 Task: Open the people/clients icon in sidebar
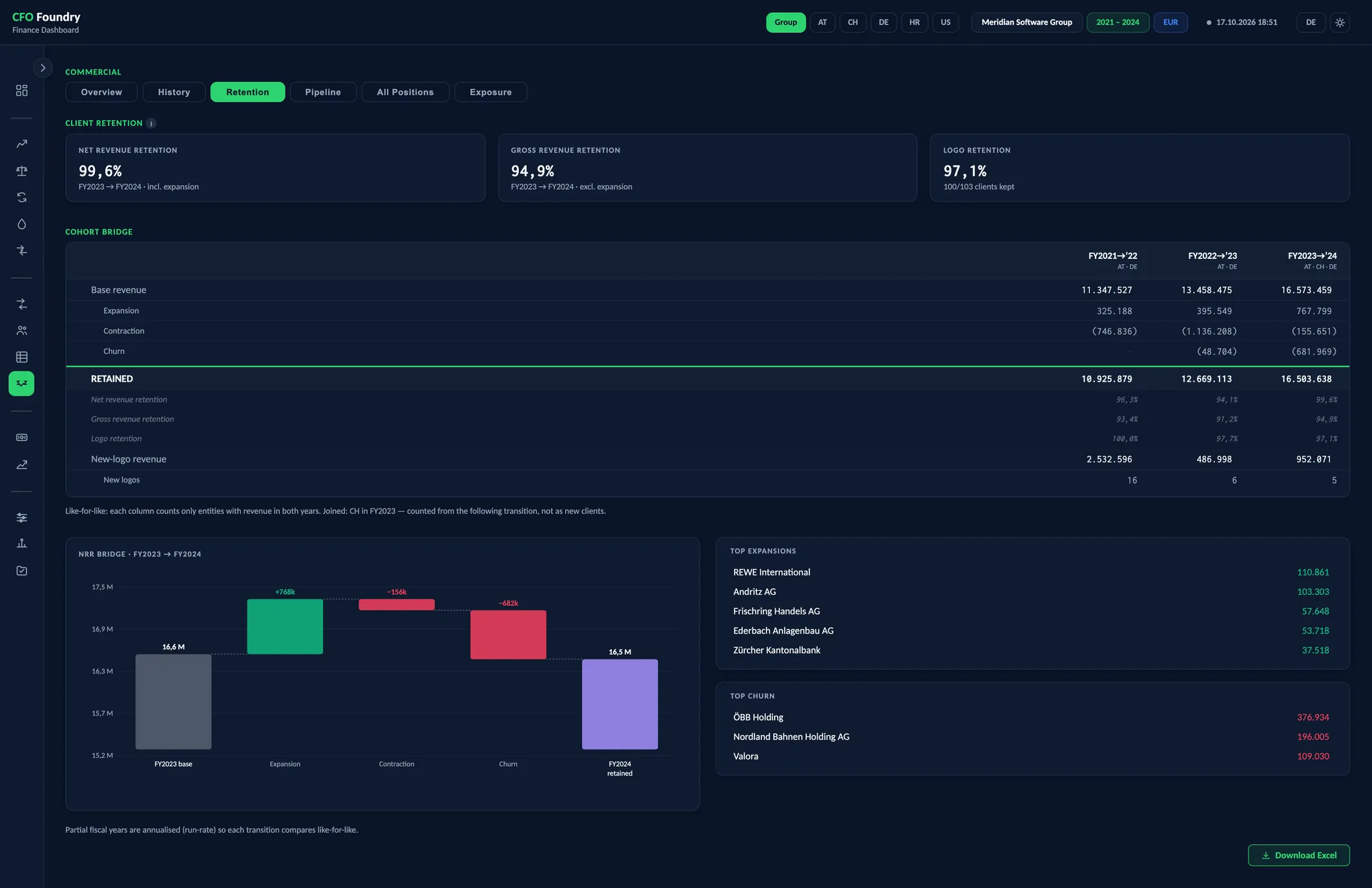point(21,331)
